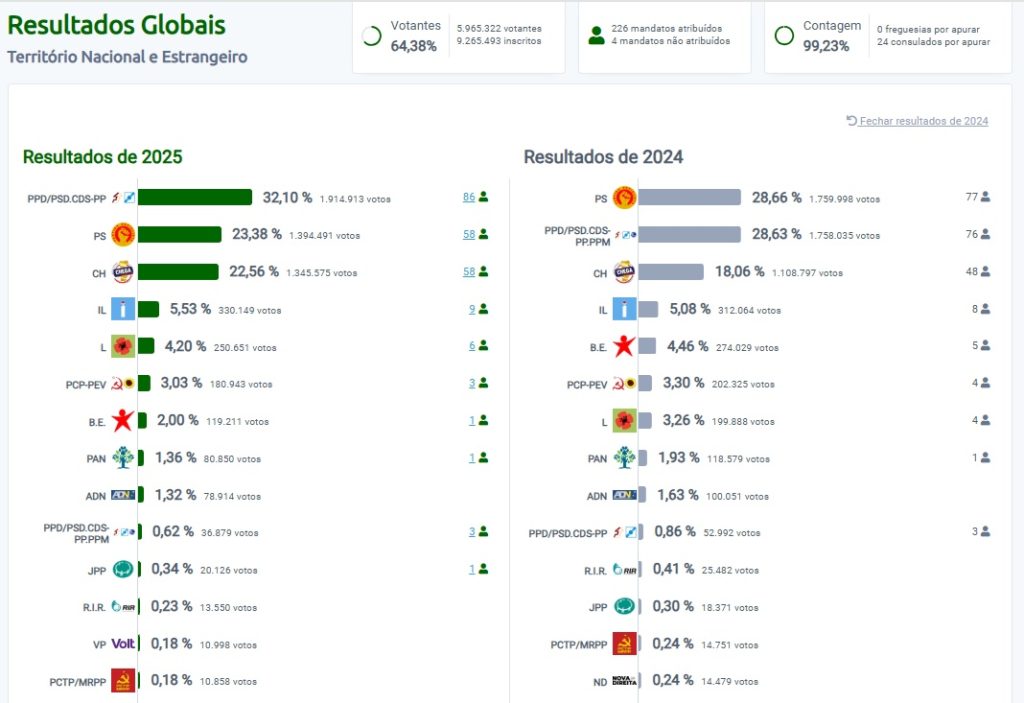Click the grey PS 28,66% bar in 2024

pyautogui.click(x=689, y=198)
